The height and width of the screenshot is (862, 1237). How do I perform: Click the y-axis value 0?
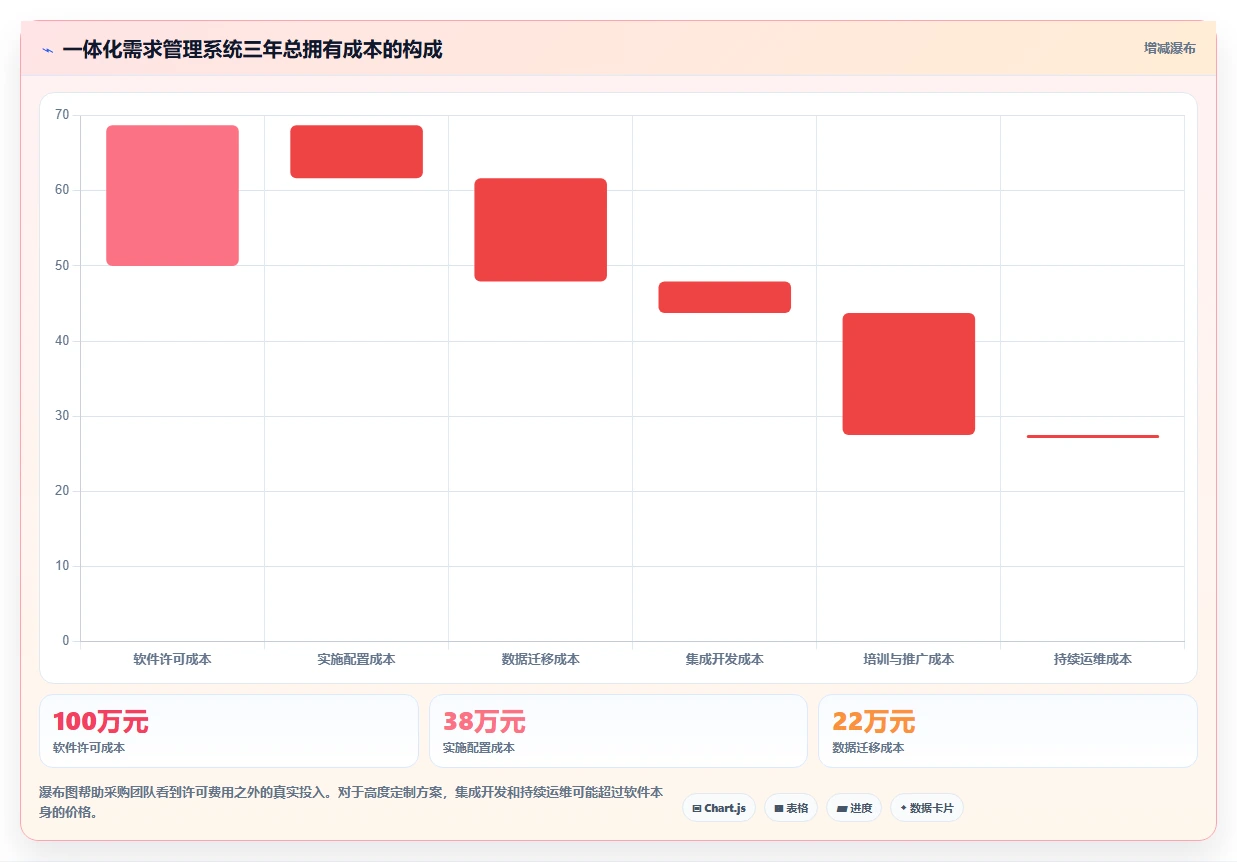pos(66,641)
